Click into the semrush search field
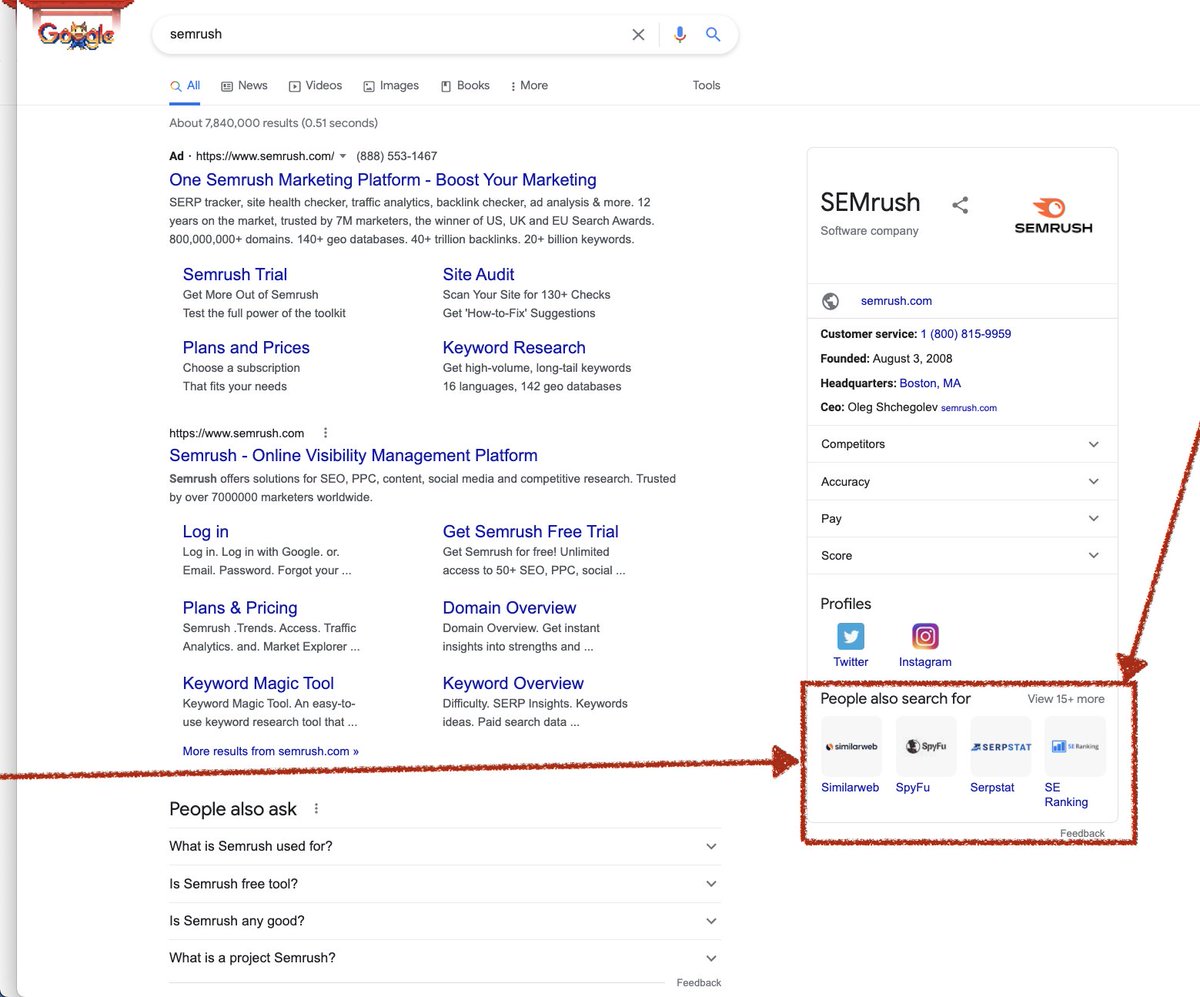 pos(395,34)
